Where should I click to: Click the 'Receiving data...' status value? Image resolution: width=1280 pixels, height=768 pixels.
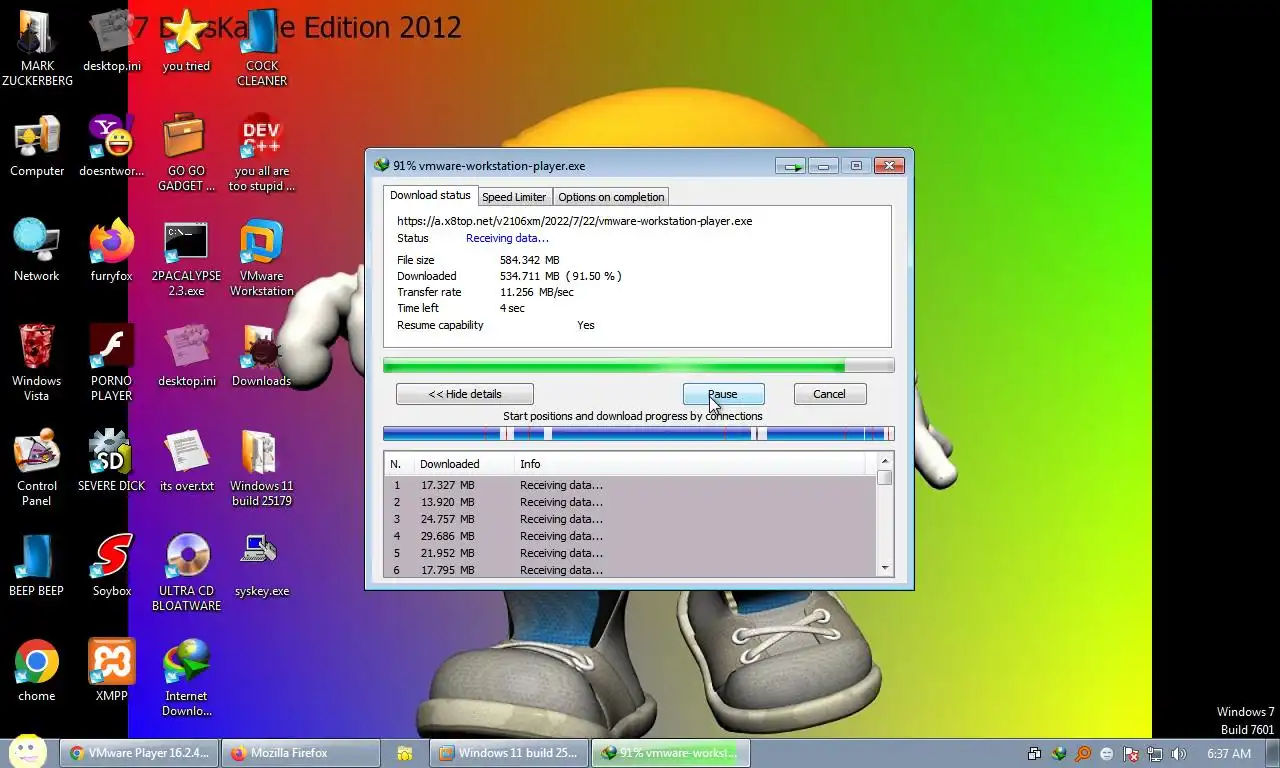coord(507,238)
